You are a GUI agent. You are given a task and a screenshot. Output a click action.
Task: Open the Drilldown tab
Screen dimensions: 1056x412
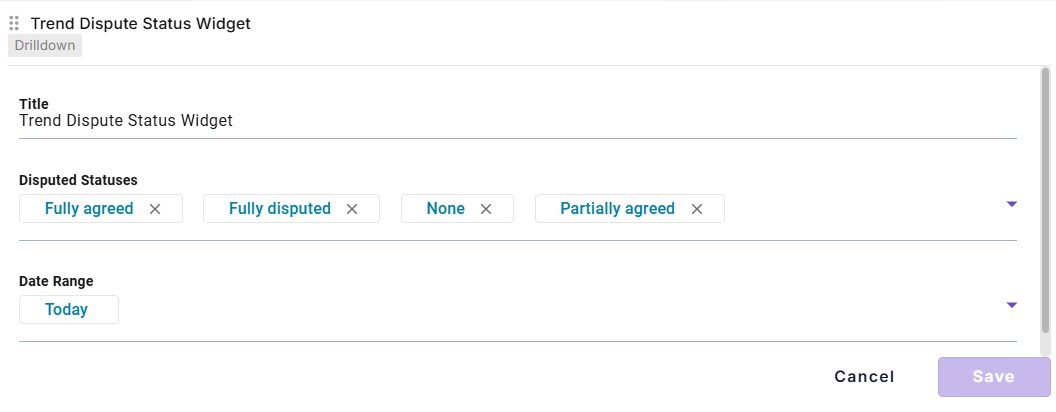tap(45, 46)
